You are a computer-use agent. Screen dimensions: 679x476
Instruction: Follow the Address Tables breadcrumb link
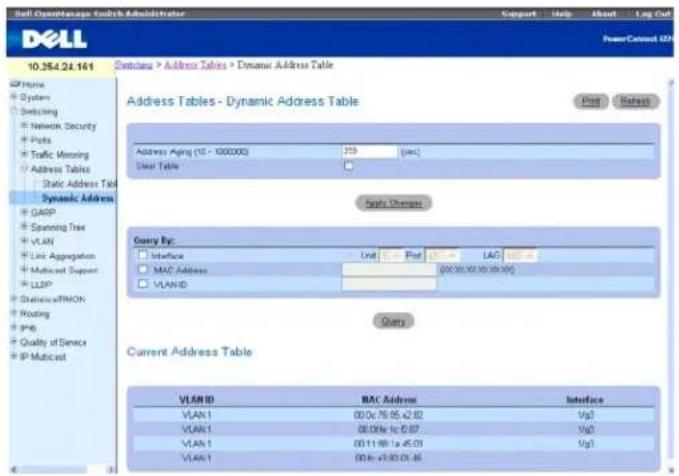tap(195, 65)
